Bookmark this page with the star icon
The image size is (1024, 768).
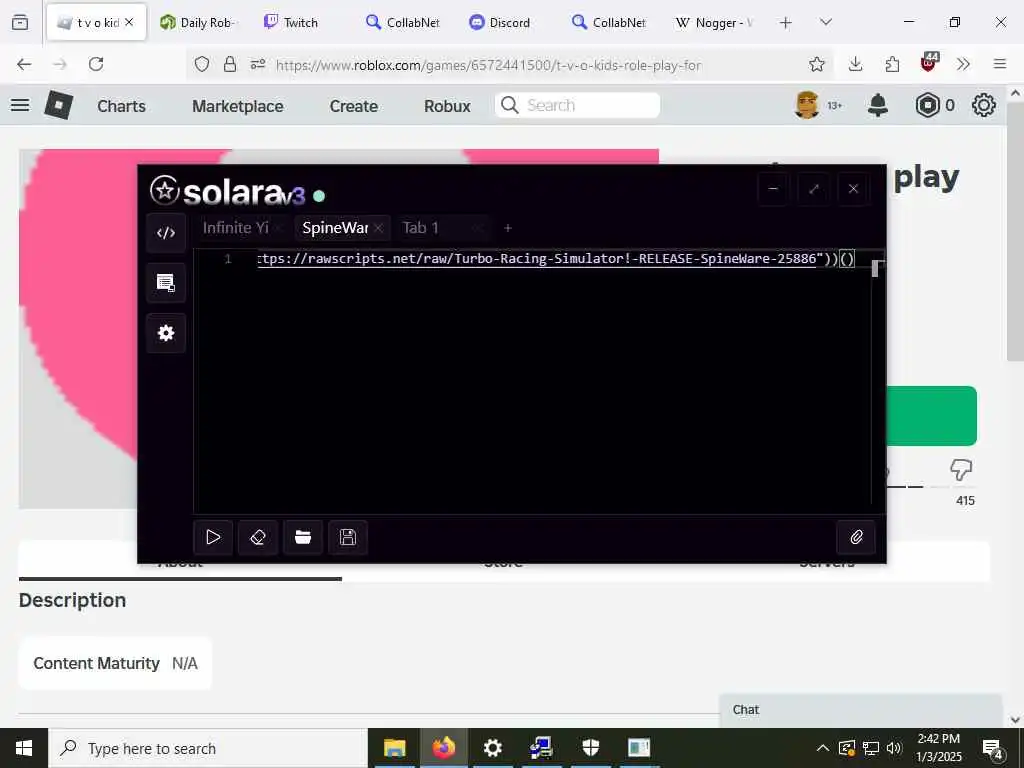[816, 64]
